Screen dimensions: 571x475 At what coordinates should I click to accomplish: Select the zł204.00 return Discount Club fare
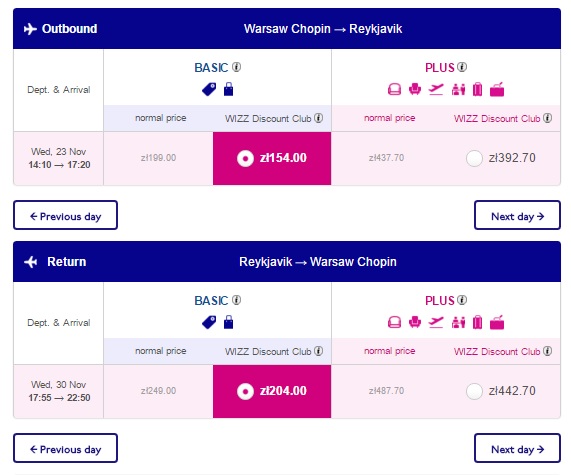coord(272,392)
